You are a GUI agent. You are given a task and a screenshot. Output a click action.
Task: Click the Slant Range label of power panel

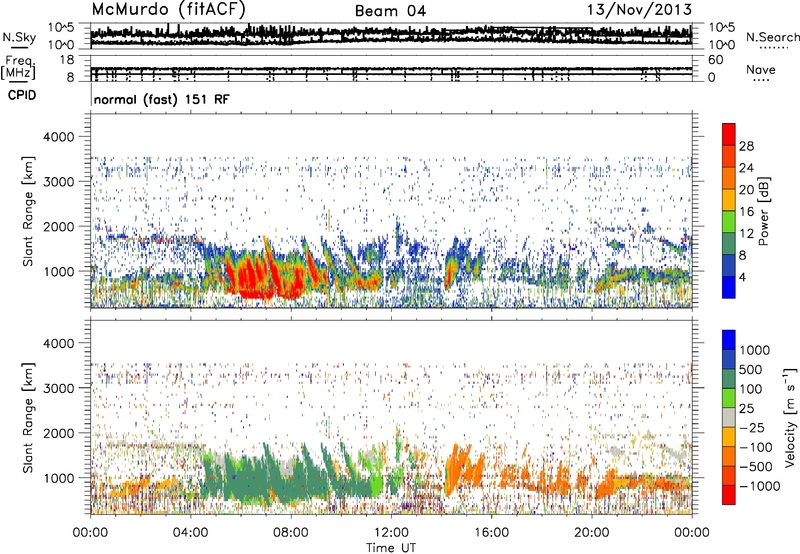tap(28, 211)
